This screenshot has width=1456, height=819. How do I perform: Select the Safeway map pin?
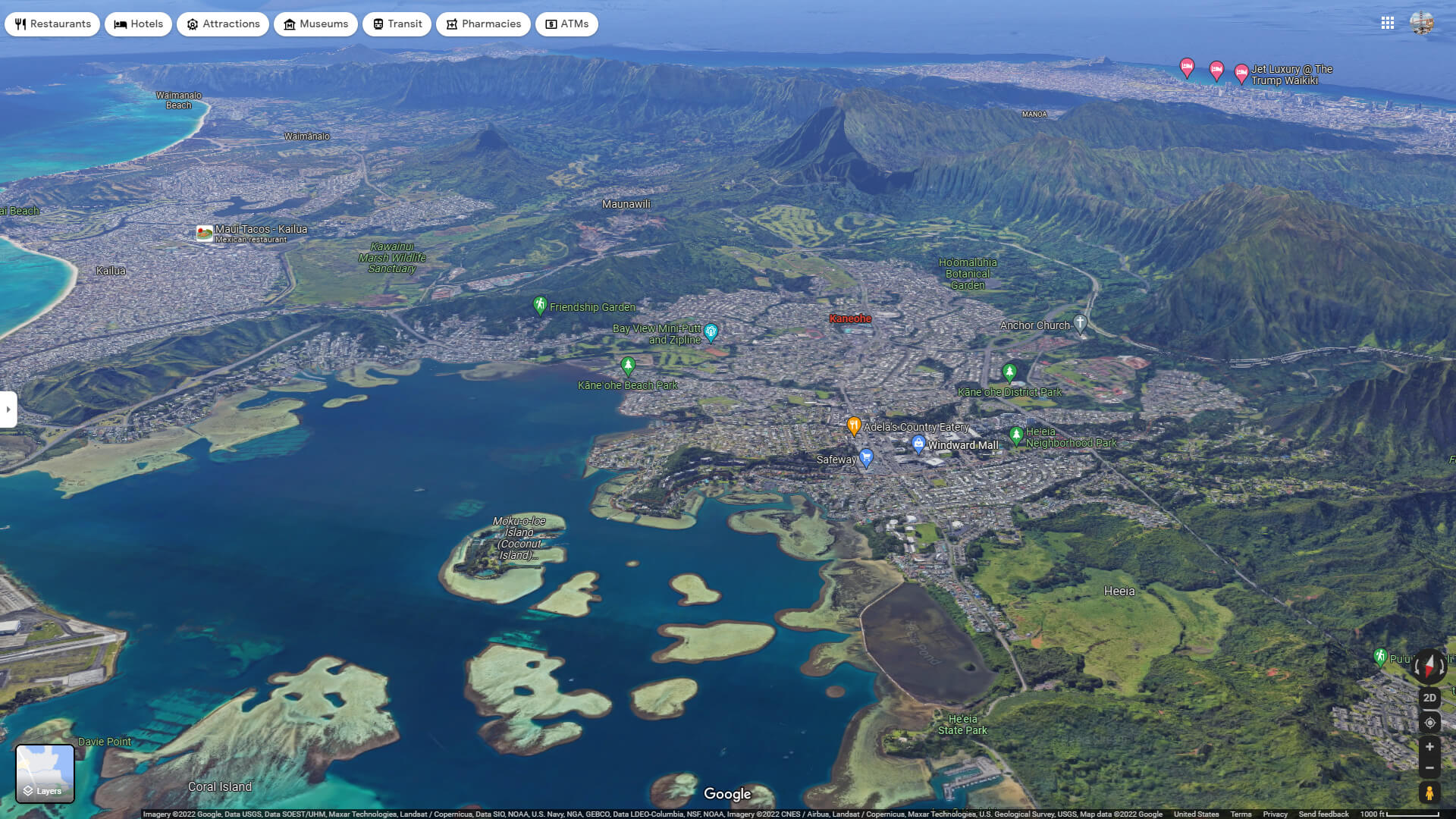tap(865, 458)
